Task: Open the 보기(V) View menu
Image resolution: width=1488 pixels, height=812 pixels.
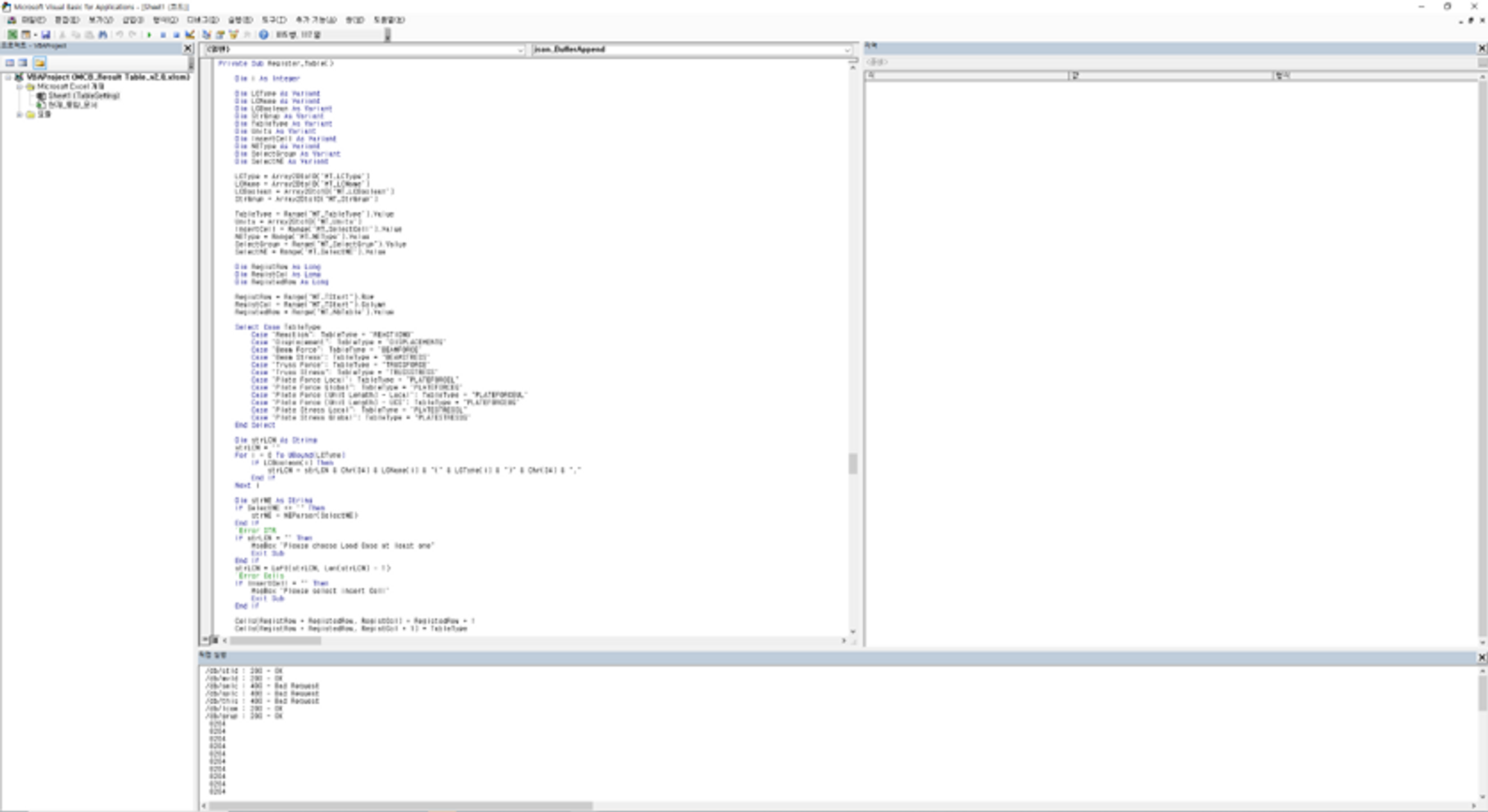Action: click(x=100, y=20)
